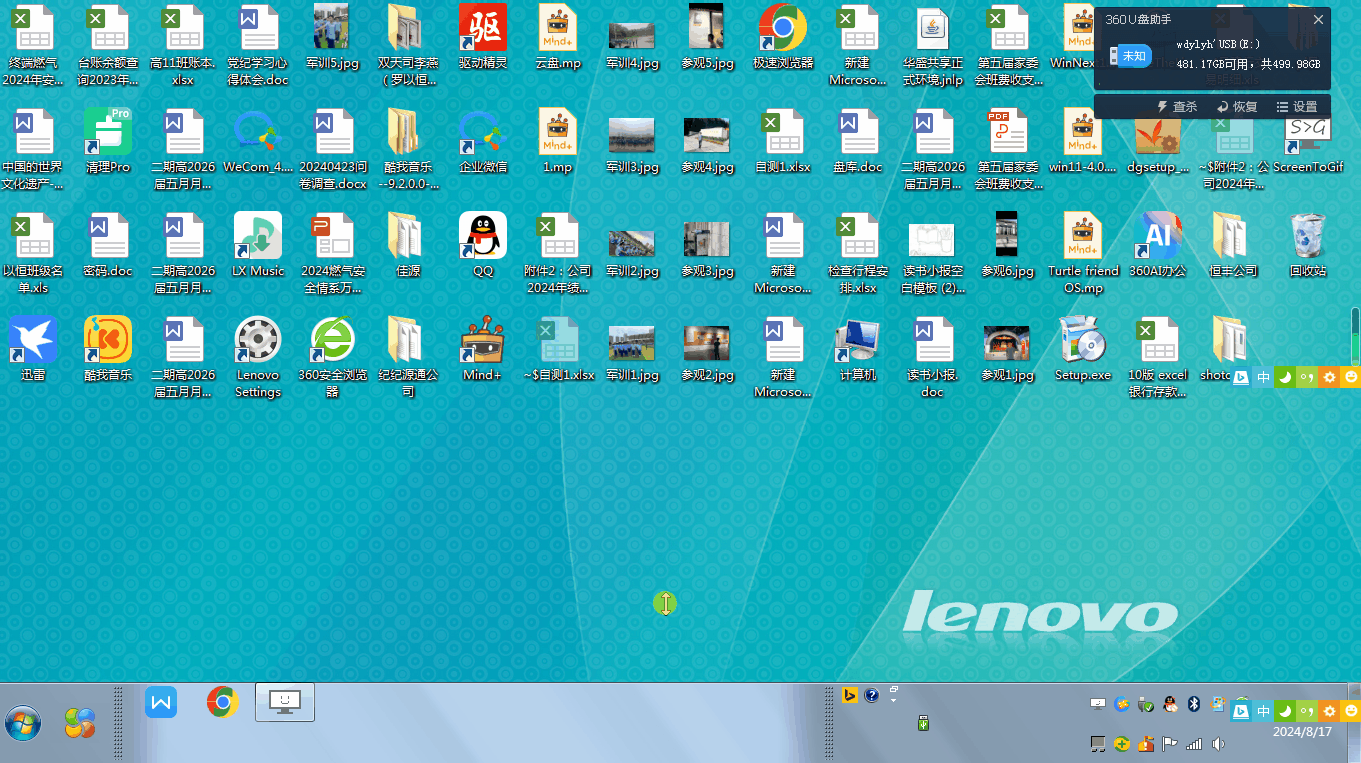This screenshot has width=1361, height=763.
Task: Open the Windows Start menu
Action: [23, 723]
